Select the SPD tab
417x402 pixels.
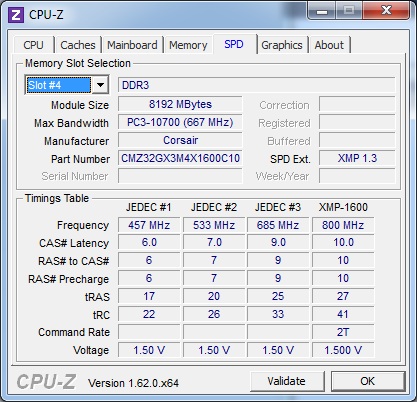pos(234,44)
